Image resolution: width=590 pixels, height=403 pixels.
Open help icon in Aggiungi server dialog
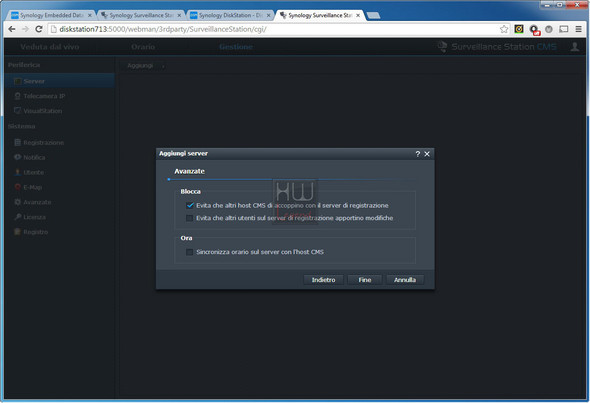418,154
